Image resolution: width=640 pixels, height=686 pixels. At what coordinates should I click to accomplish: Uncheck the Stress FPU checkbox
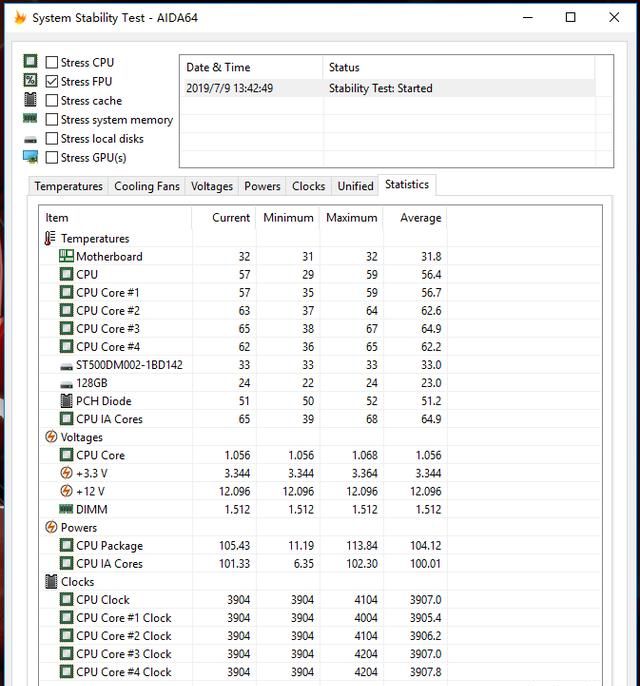52,82
